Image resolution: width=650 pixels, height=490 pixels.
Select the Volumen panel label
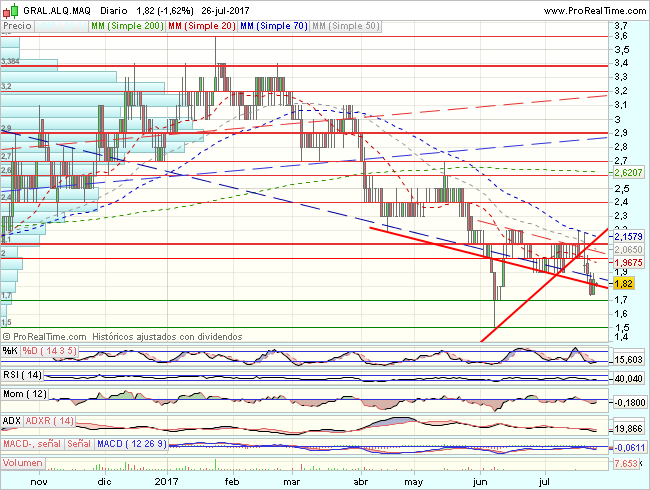pyautogui.click(x=24, y=464)
